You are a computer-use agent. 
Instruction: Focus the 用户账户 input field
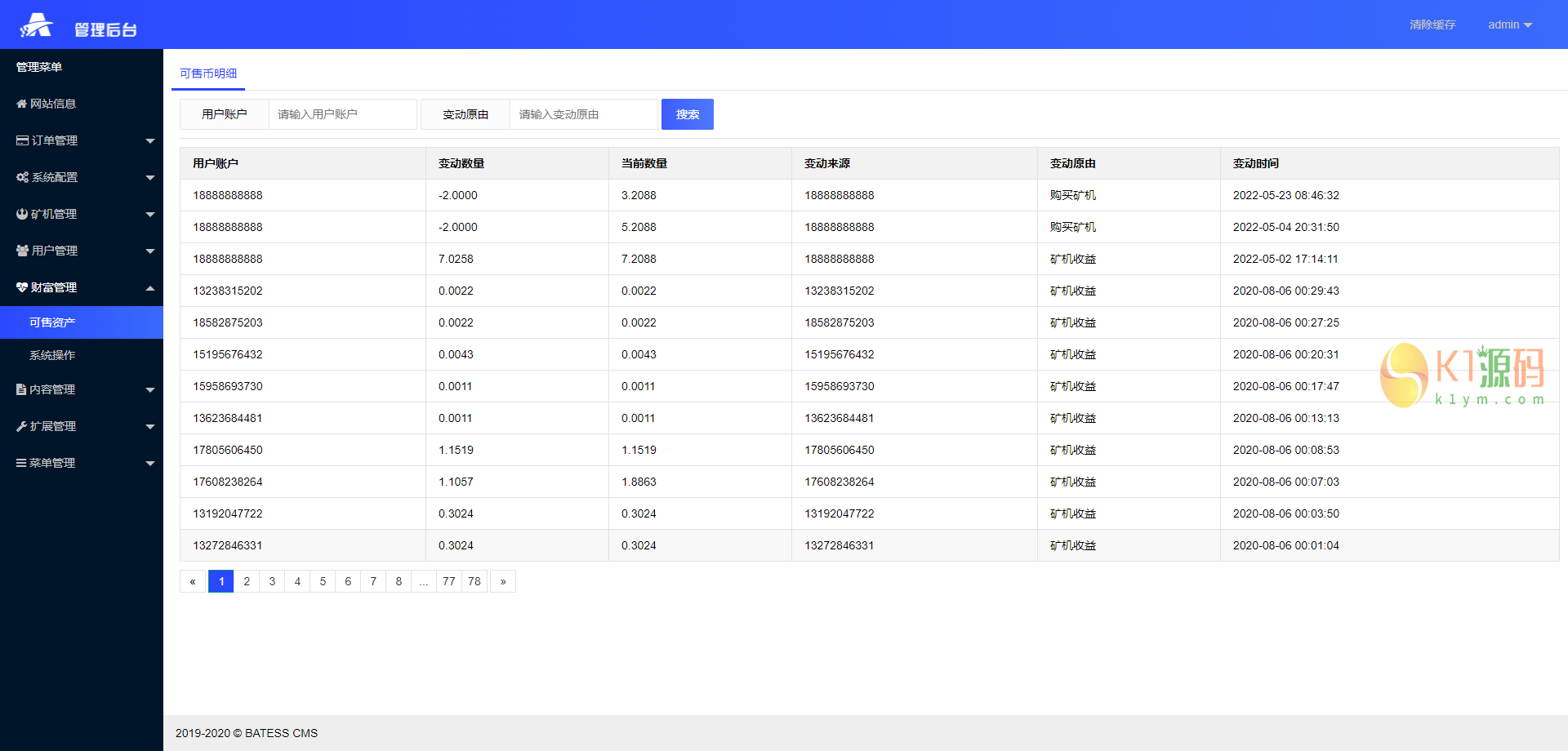pyautogui.click(x=342, y=114)
